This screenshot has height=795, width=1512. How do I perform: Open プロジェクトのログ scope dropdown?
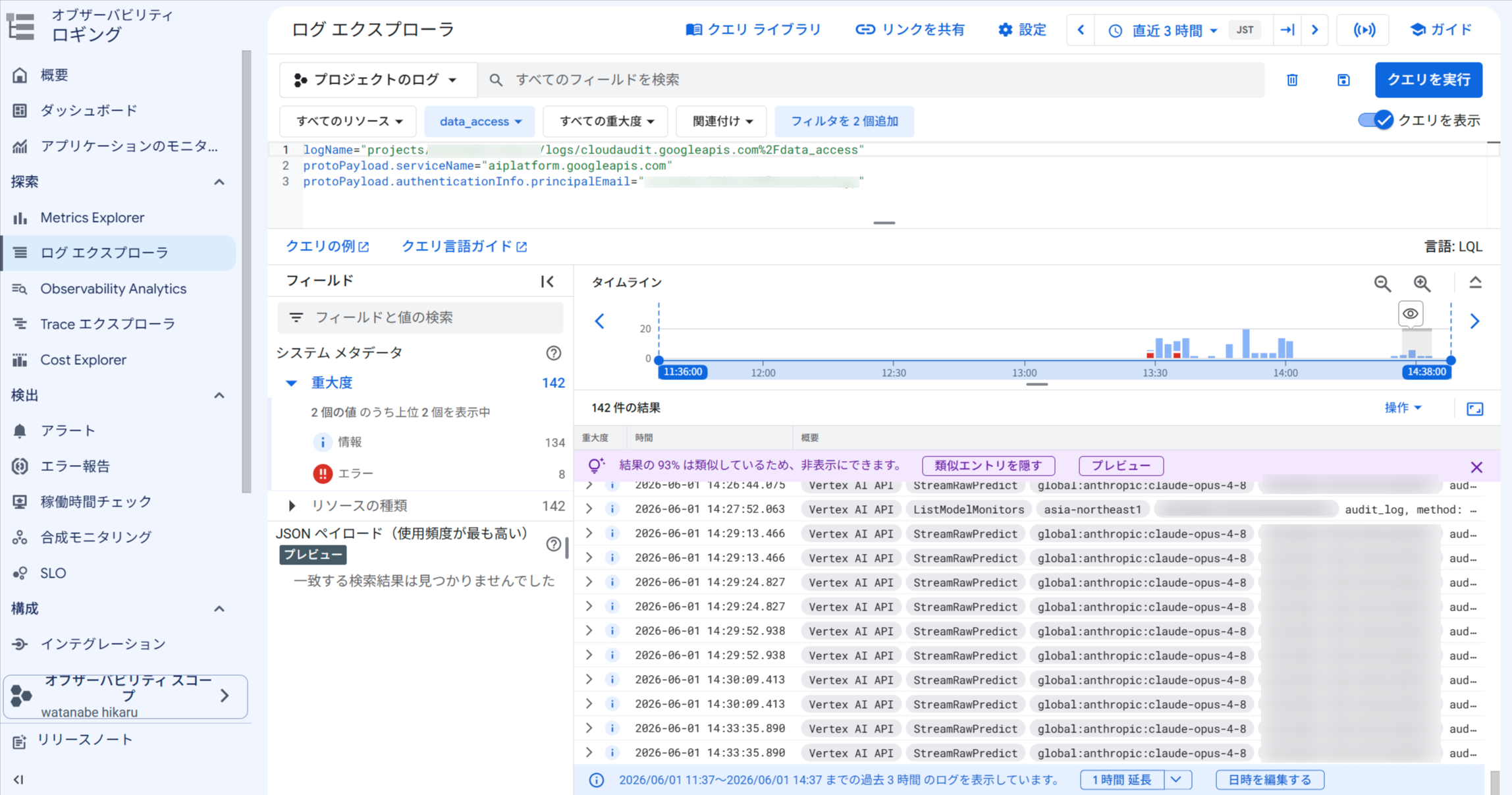(378, 80)
